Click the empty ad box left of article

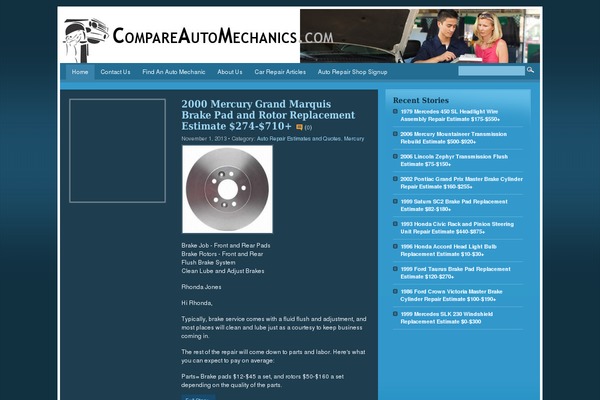click(x=117, y=151)
